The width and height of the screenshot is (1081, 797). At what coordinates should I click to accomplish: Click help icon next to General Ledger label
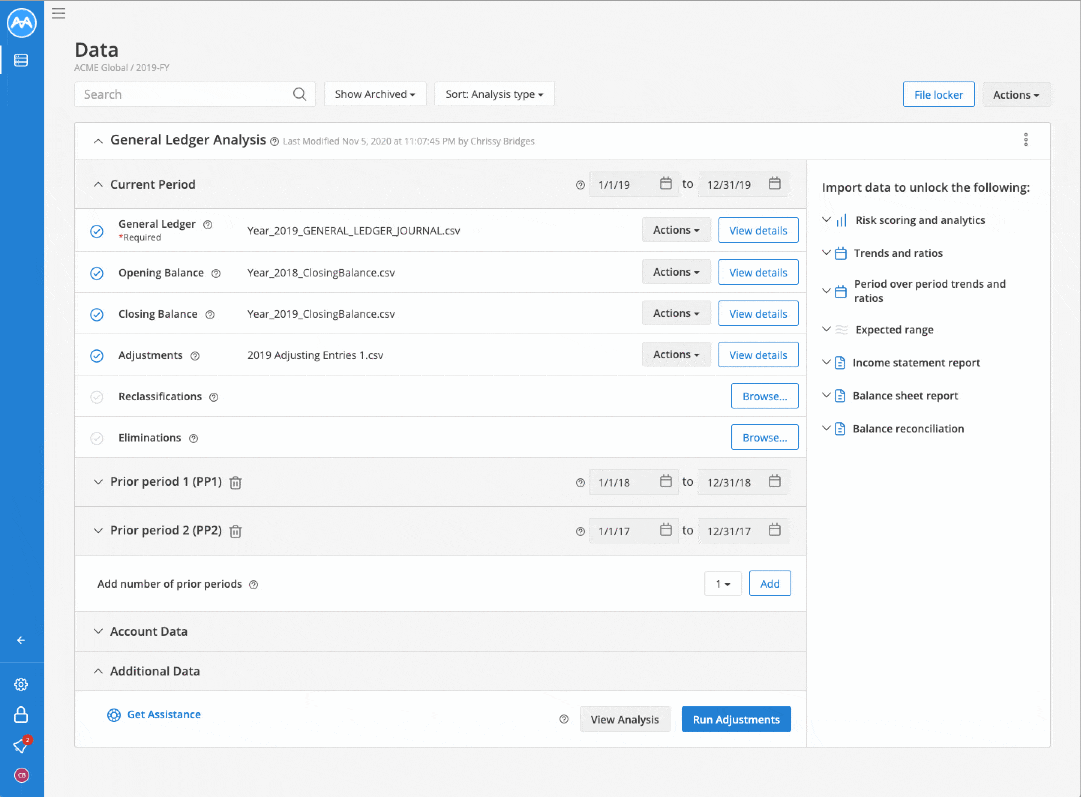coord(208,224)
